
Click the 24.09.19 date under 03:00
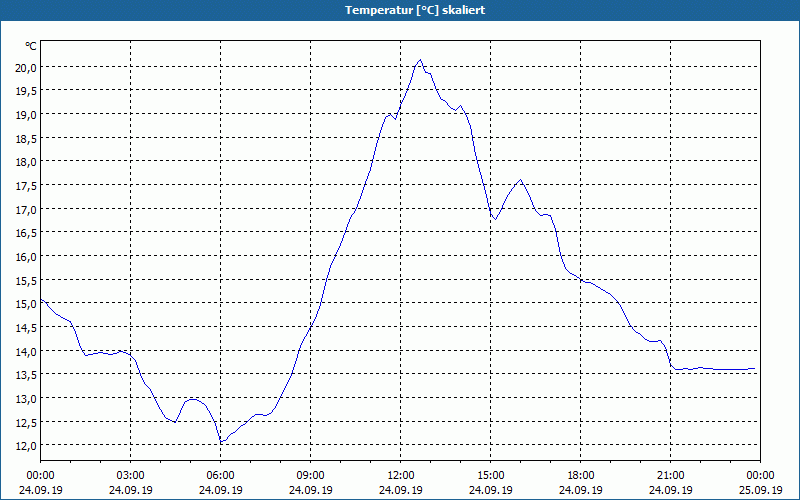click(x=131, y=490)
